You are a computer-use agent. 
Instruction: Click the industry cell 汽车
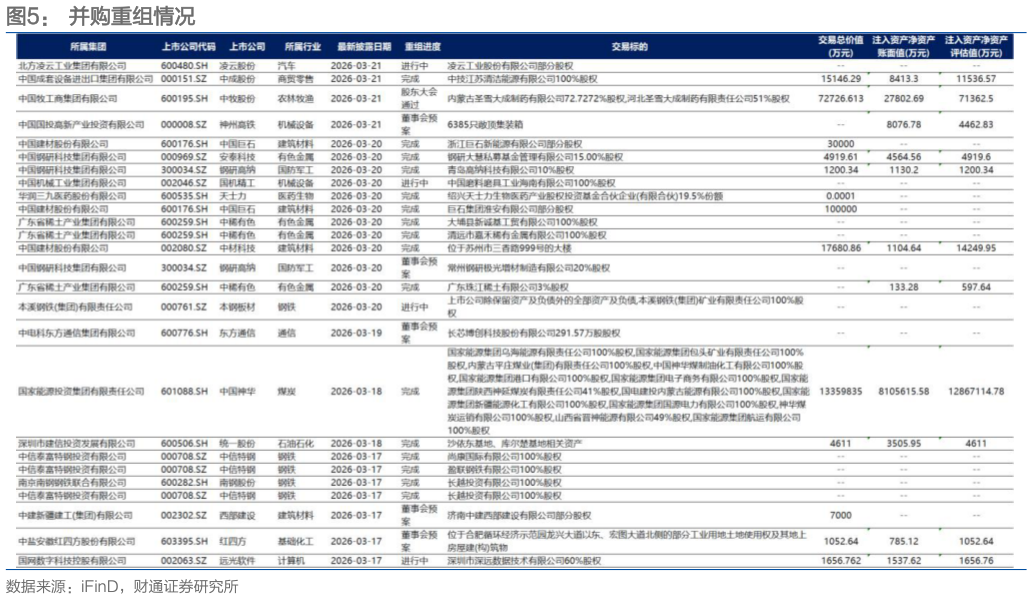286,66
